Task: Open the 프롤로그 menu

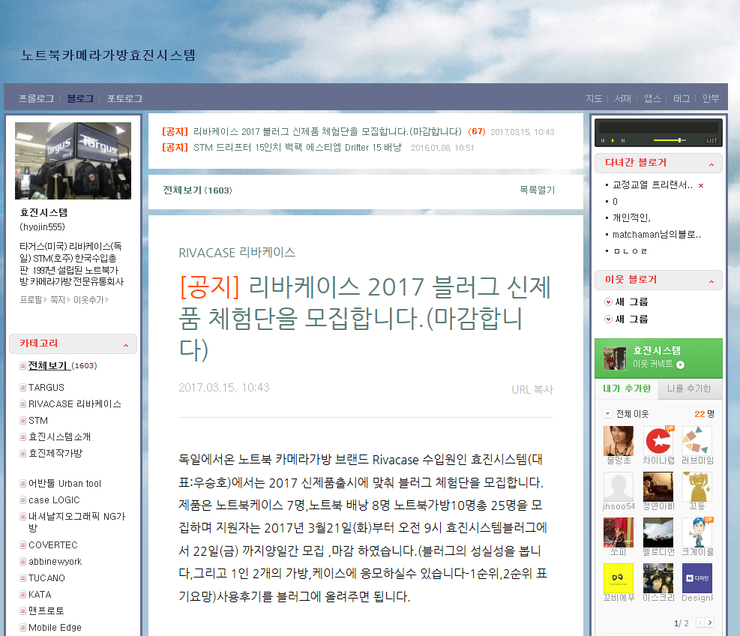Action: tap(36, 98)
